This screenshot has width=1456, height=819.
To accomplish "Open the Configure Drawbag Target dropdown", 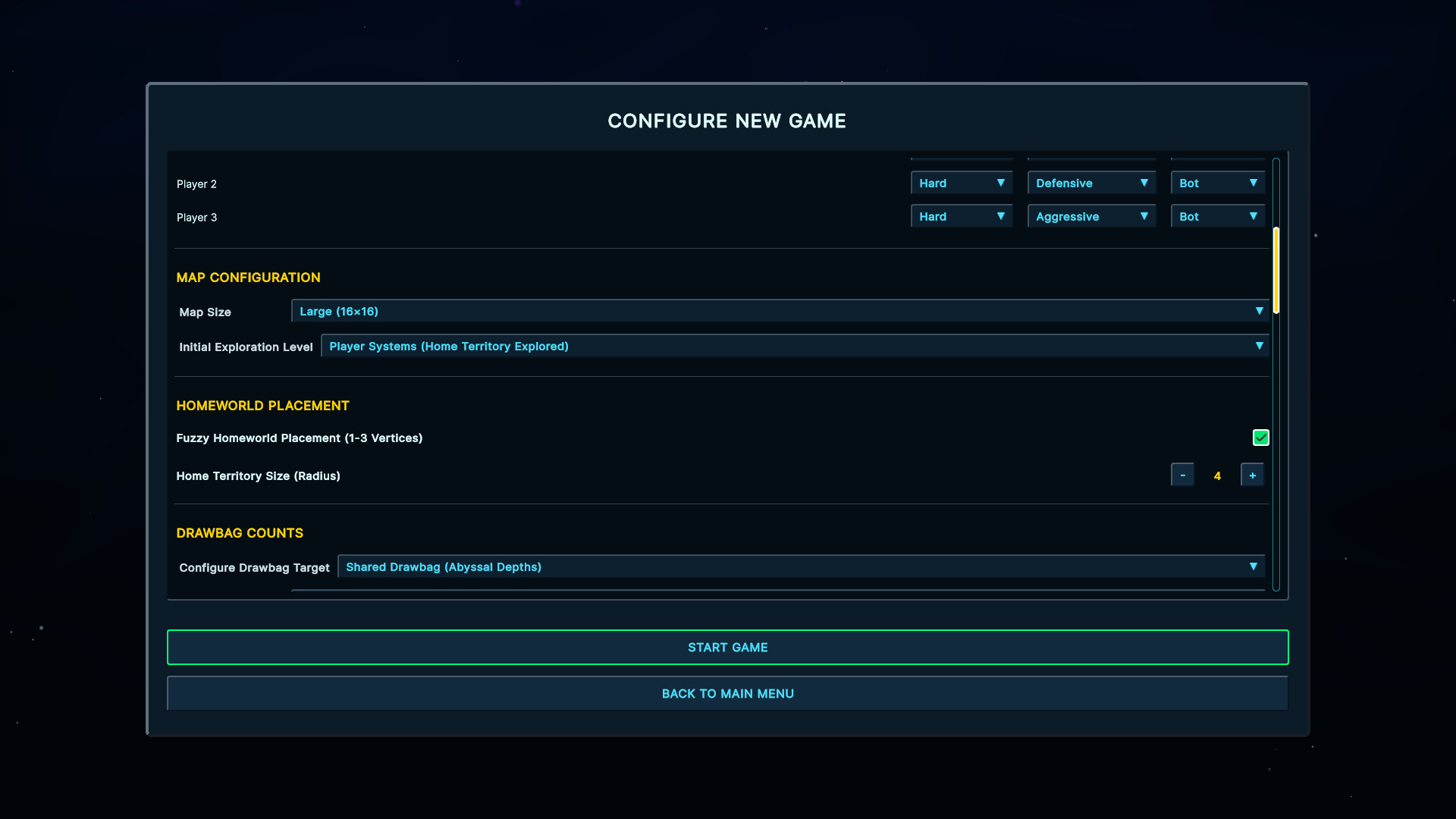I will 801,566.
